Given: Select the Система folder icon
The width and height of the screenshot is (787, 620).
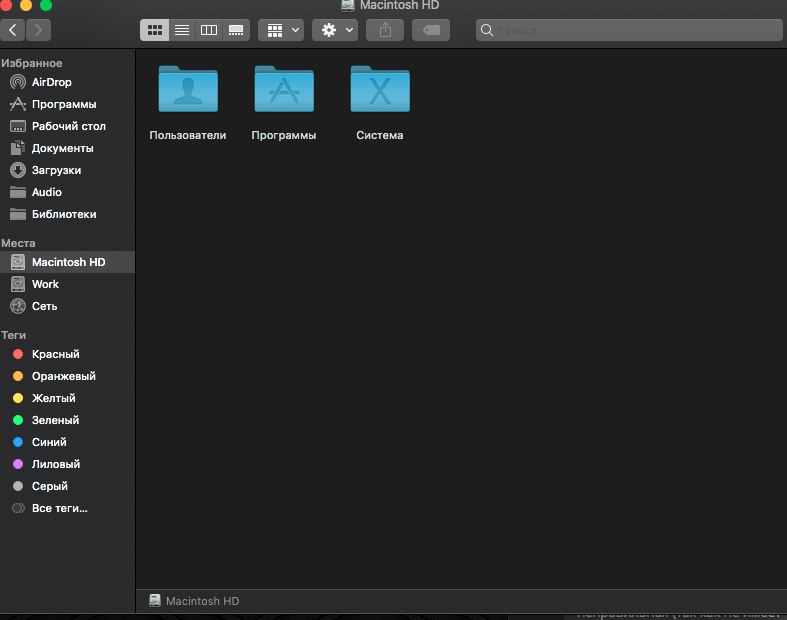Looking at the screenshot, I should click(380, 89).
